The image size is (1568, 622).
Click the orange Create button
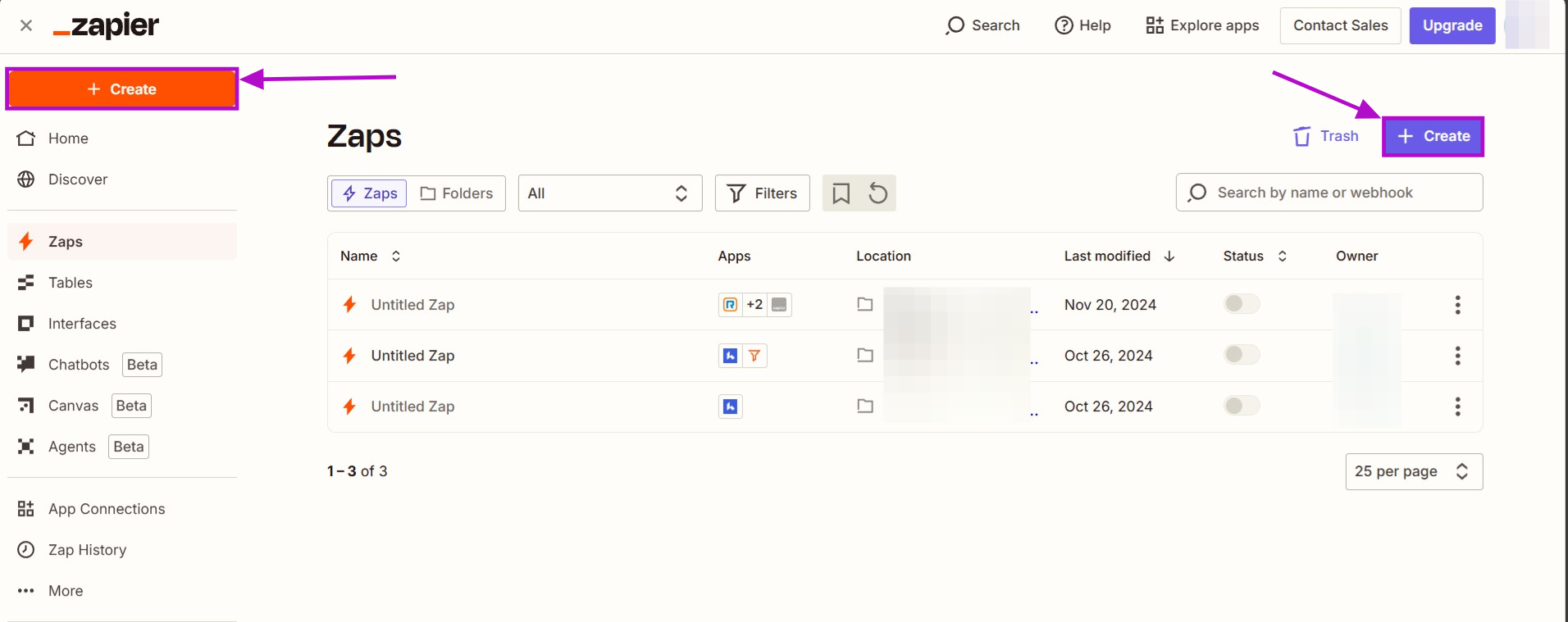pos(122,89)
